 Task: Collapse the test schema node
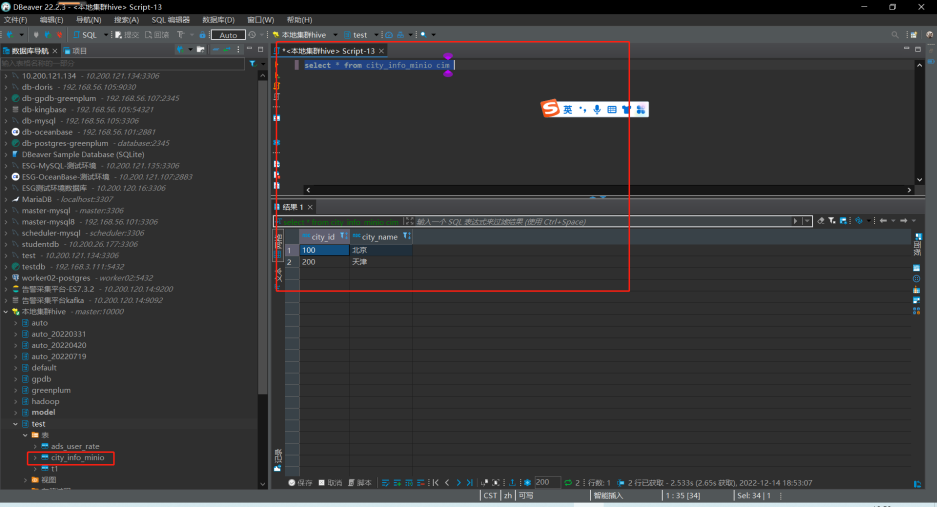[x=16, y=424]
